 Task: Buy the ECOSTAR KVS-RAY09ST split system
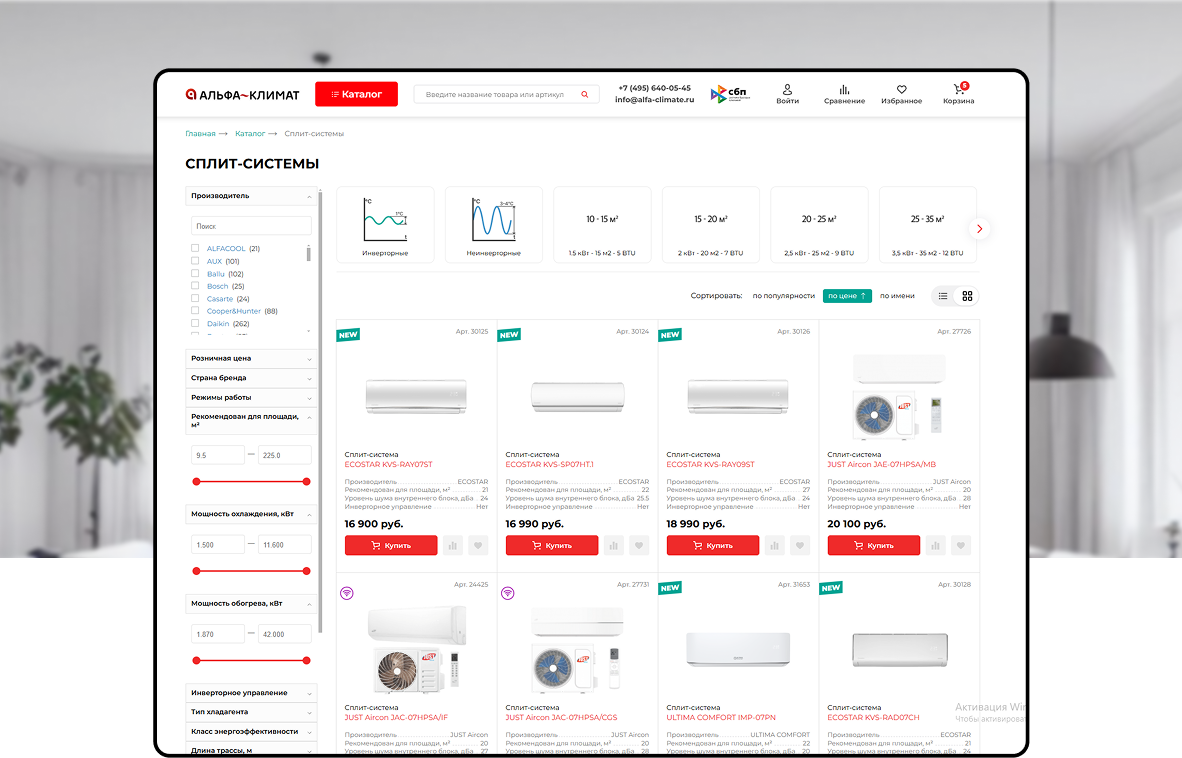point(713,546)
